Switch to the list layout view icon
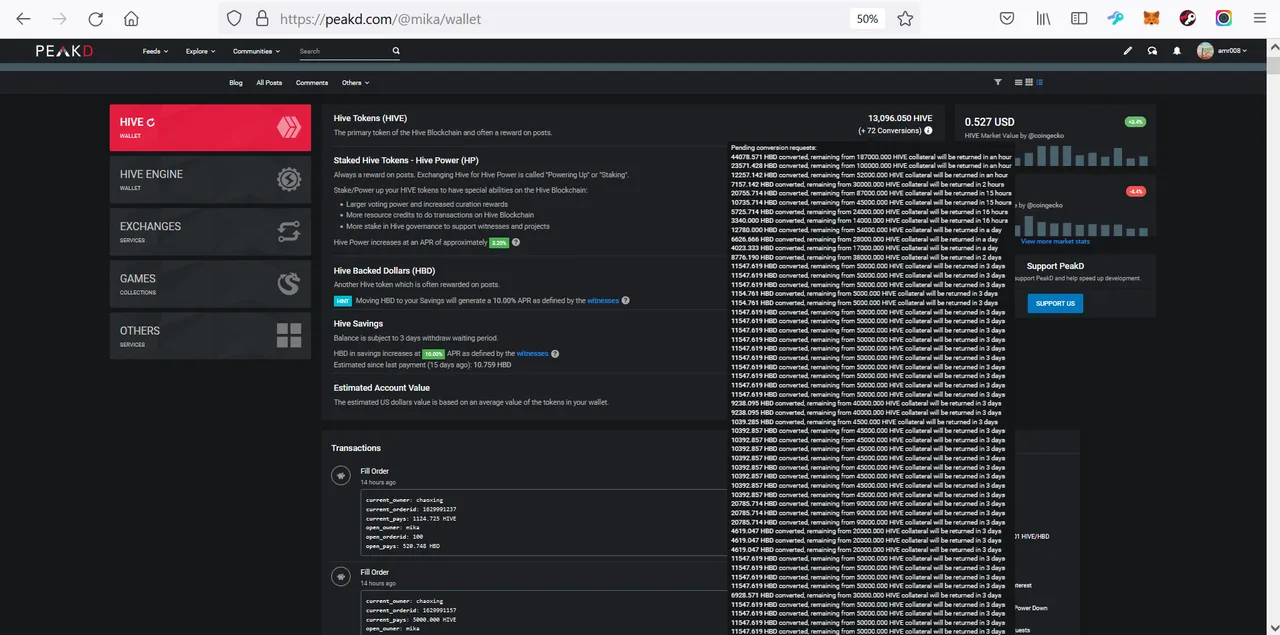The image size is (1280, 635). (x=1018, y=82)
